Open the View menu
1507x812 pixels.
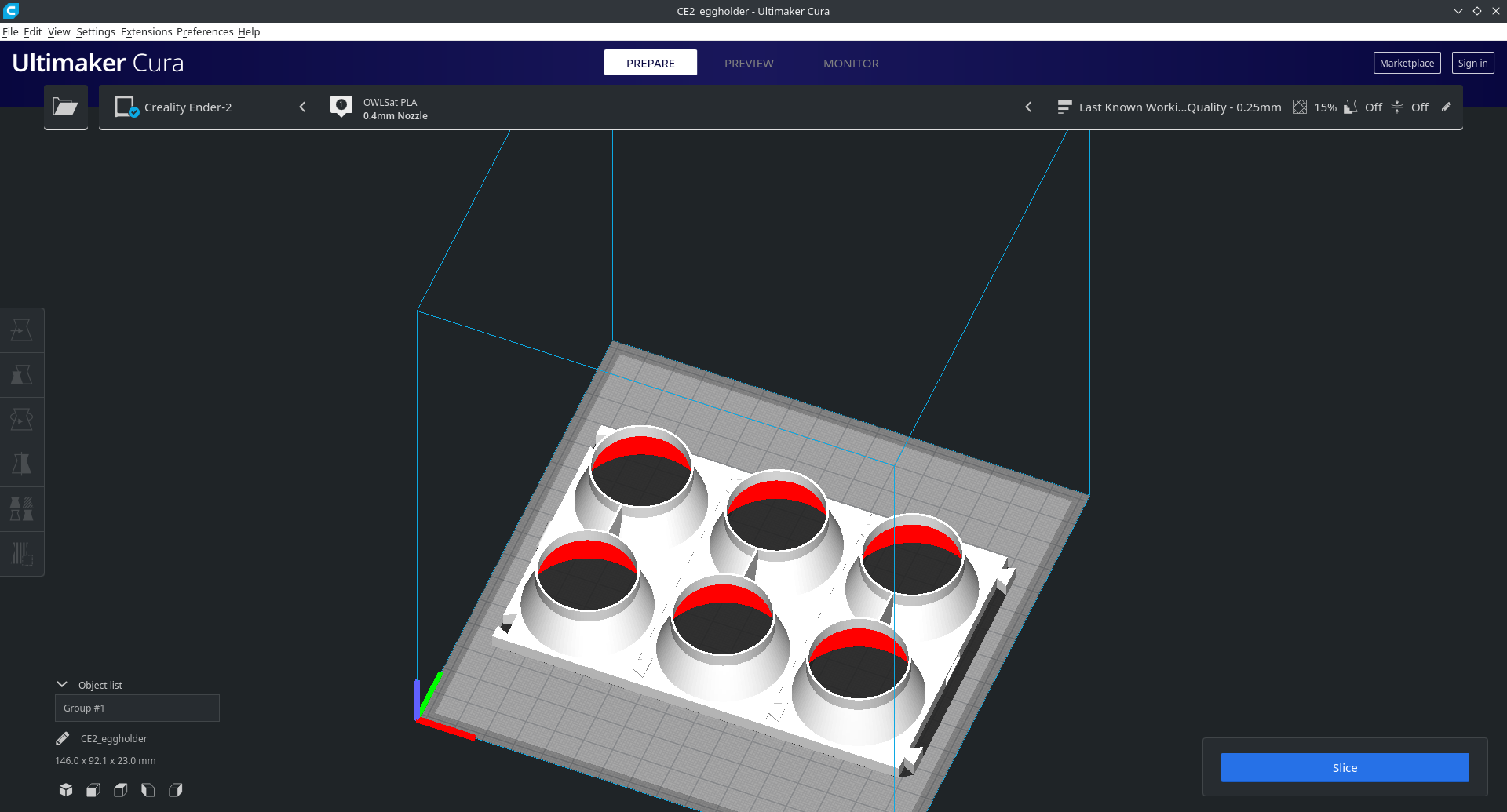[59, 31]
